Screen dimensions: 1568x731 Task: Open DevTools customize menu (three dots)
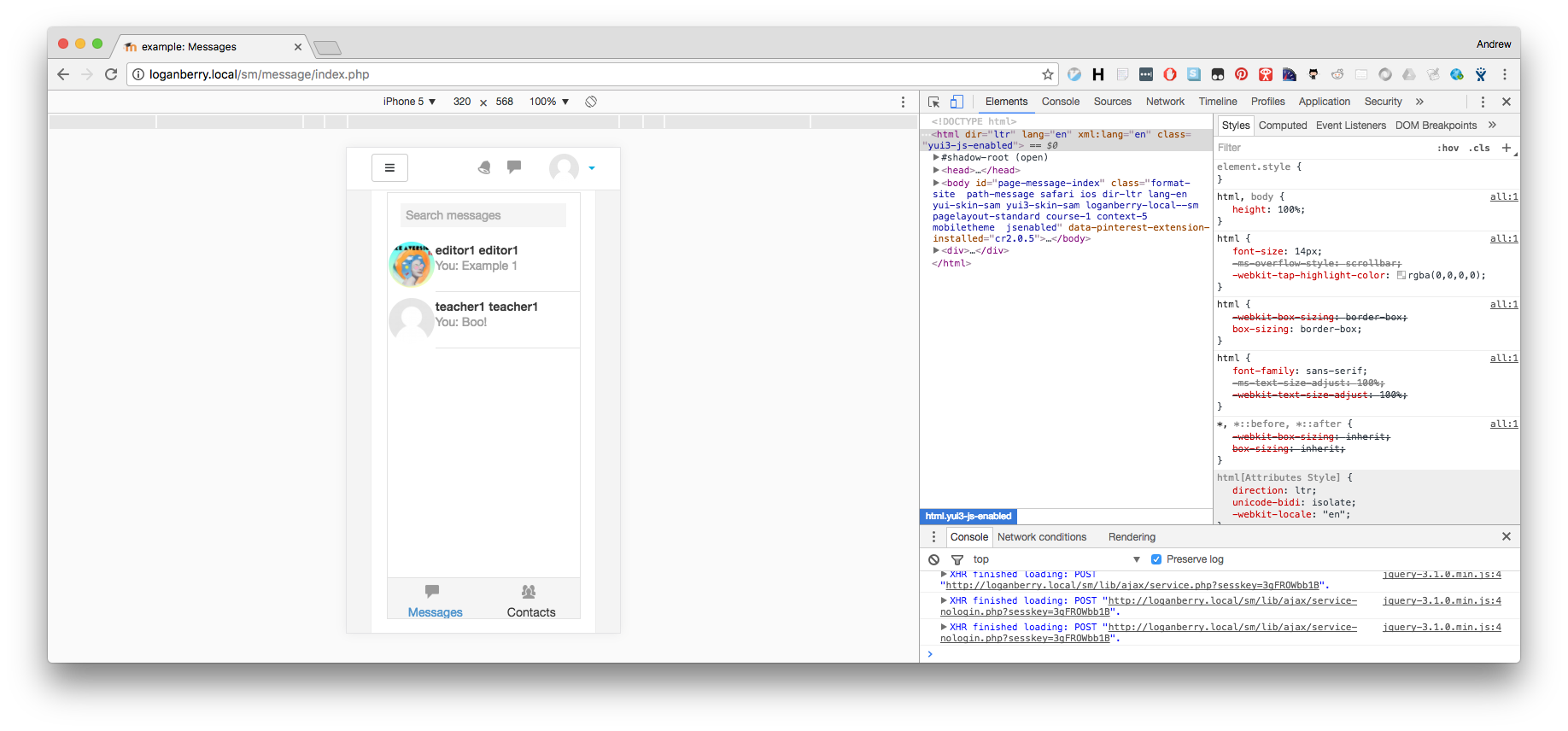(1483, 102)
